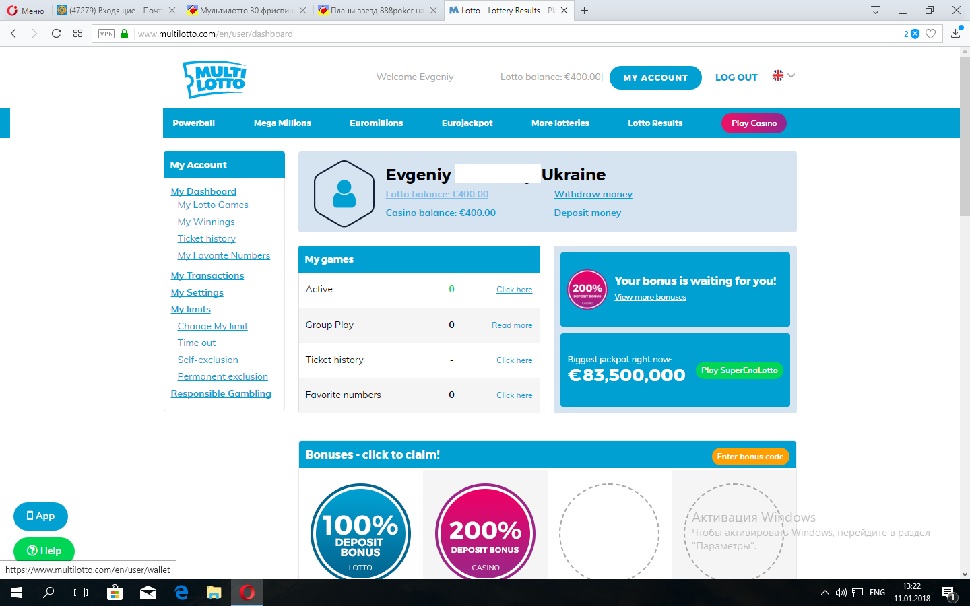The width and height of the screenshot is (970, 606).
Task: Open My Transactions in the sidebar
Action: coord(207,276)
